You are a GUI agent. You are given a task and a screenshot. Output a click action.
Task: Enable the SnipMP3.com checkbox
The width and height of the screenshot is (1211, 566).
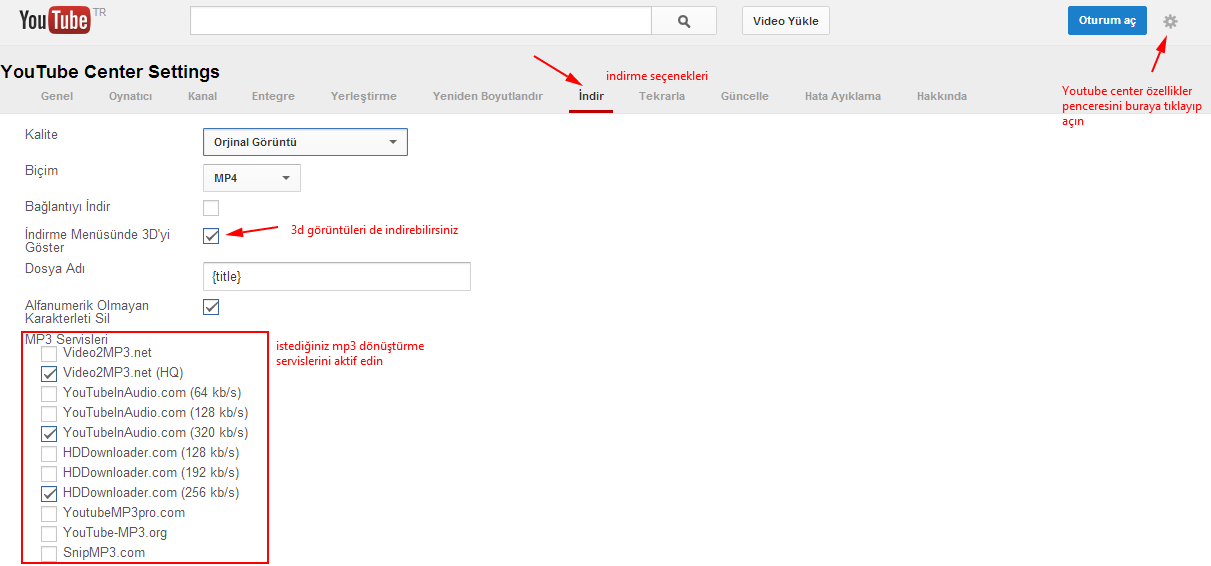[x=49, y=553]
